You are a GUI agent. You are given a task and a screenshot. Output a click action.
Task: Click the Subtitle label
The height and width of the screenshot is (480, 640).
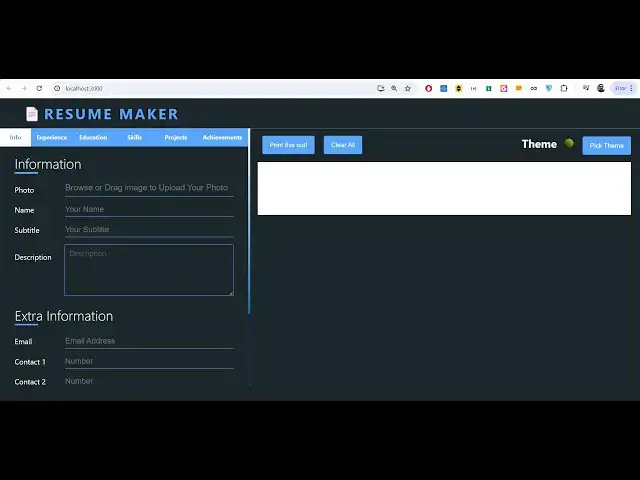[x=27, y=230]
